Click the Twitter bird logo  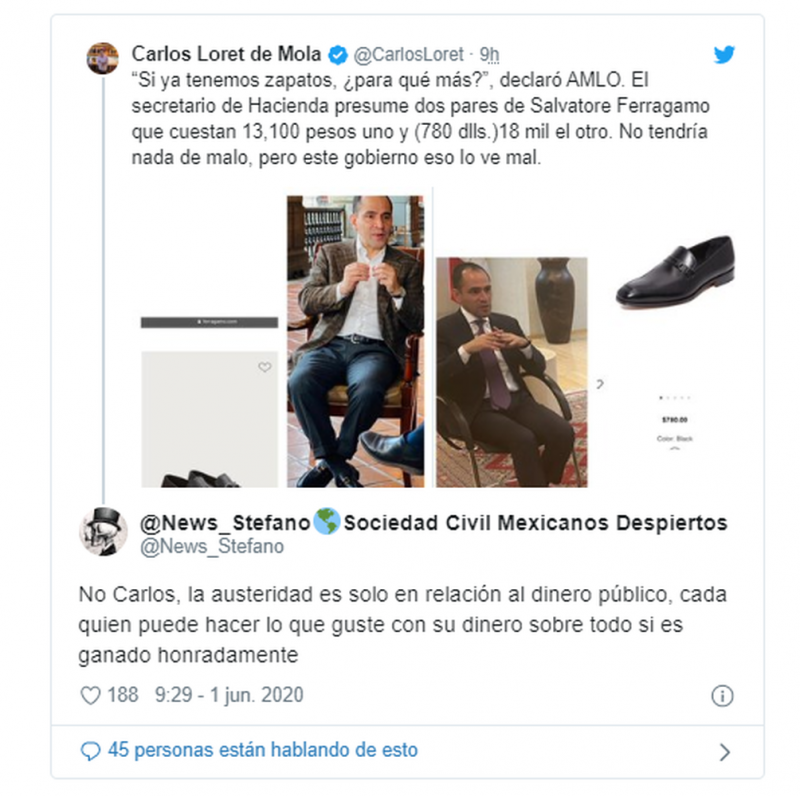coord(723,55)
